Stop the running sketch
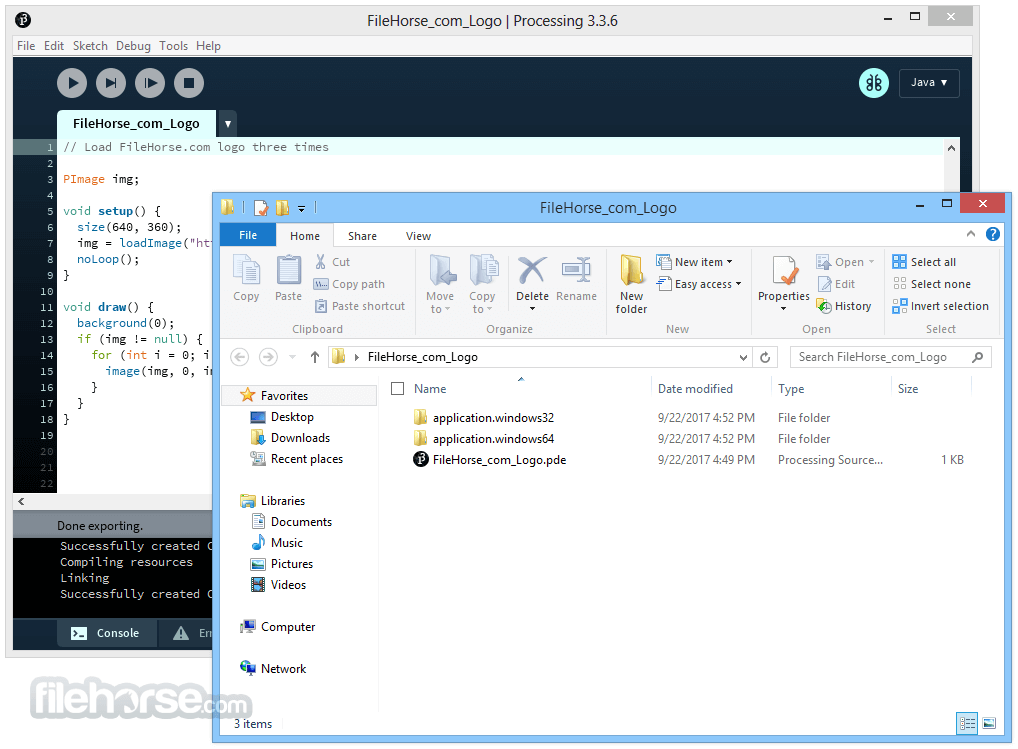1018x749 pixels. pyautogui.click(x=189, y=83)
